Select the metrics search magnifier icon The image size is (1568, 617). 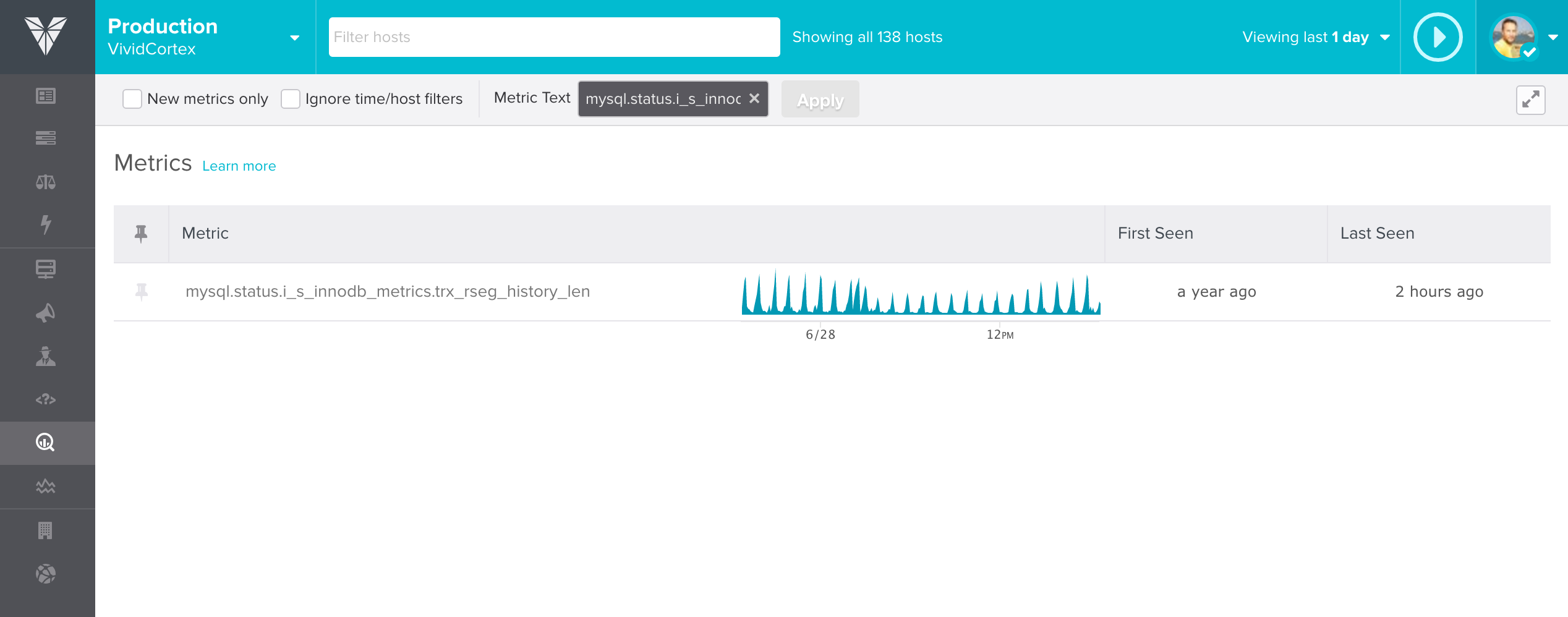[46, 443]
